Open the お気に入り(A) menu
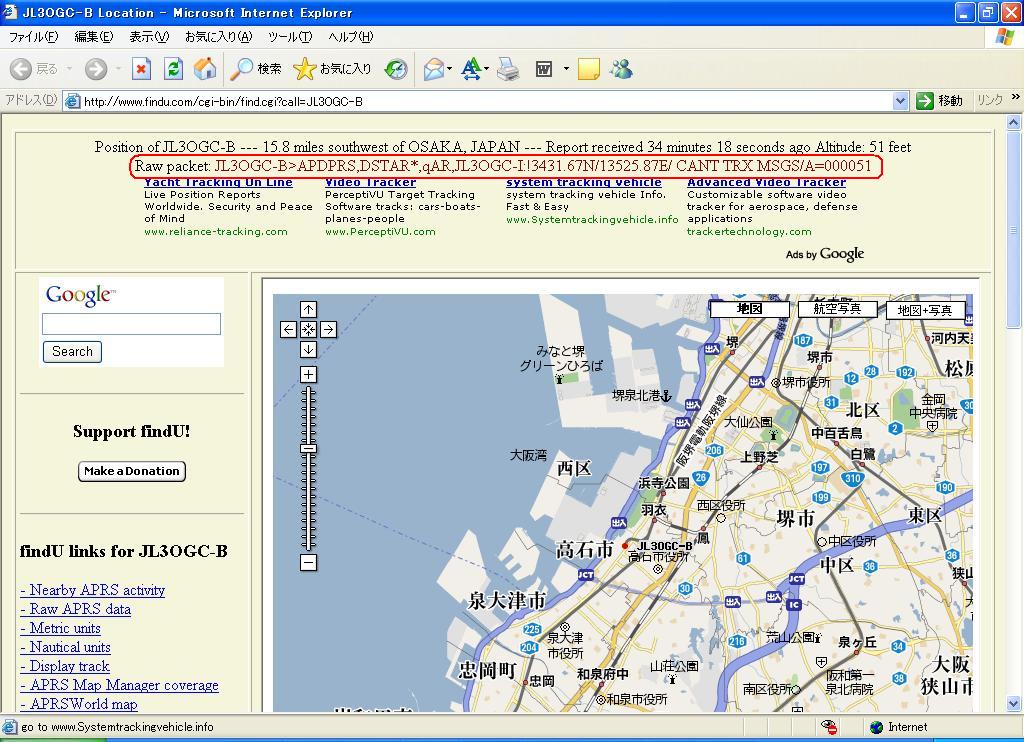1024x742 pixels. tap(218, 37)
